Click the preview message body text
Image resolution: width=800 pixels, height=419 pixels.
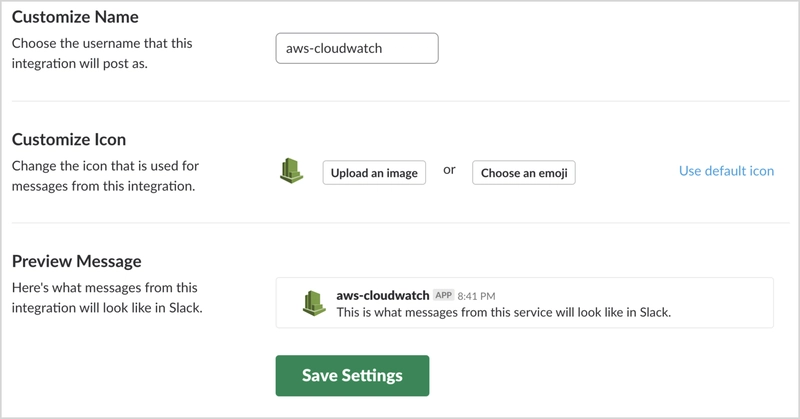[x=503, y=312]
